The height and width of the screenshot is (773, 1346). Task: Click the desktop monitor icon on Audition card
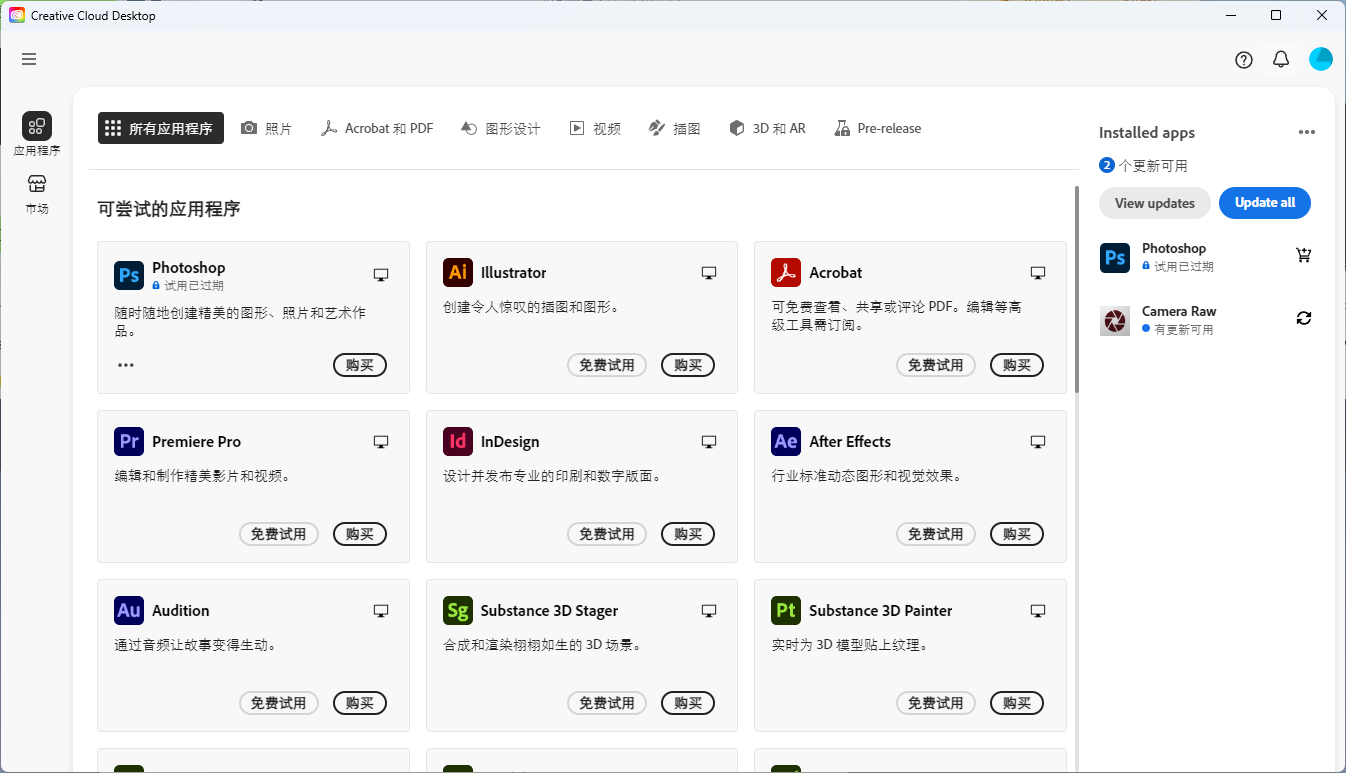point(381,611)
